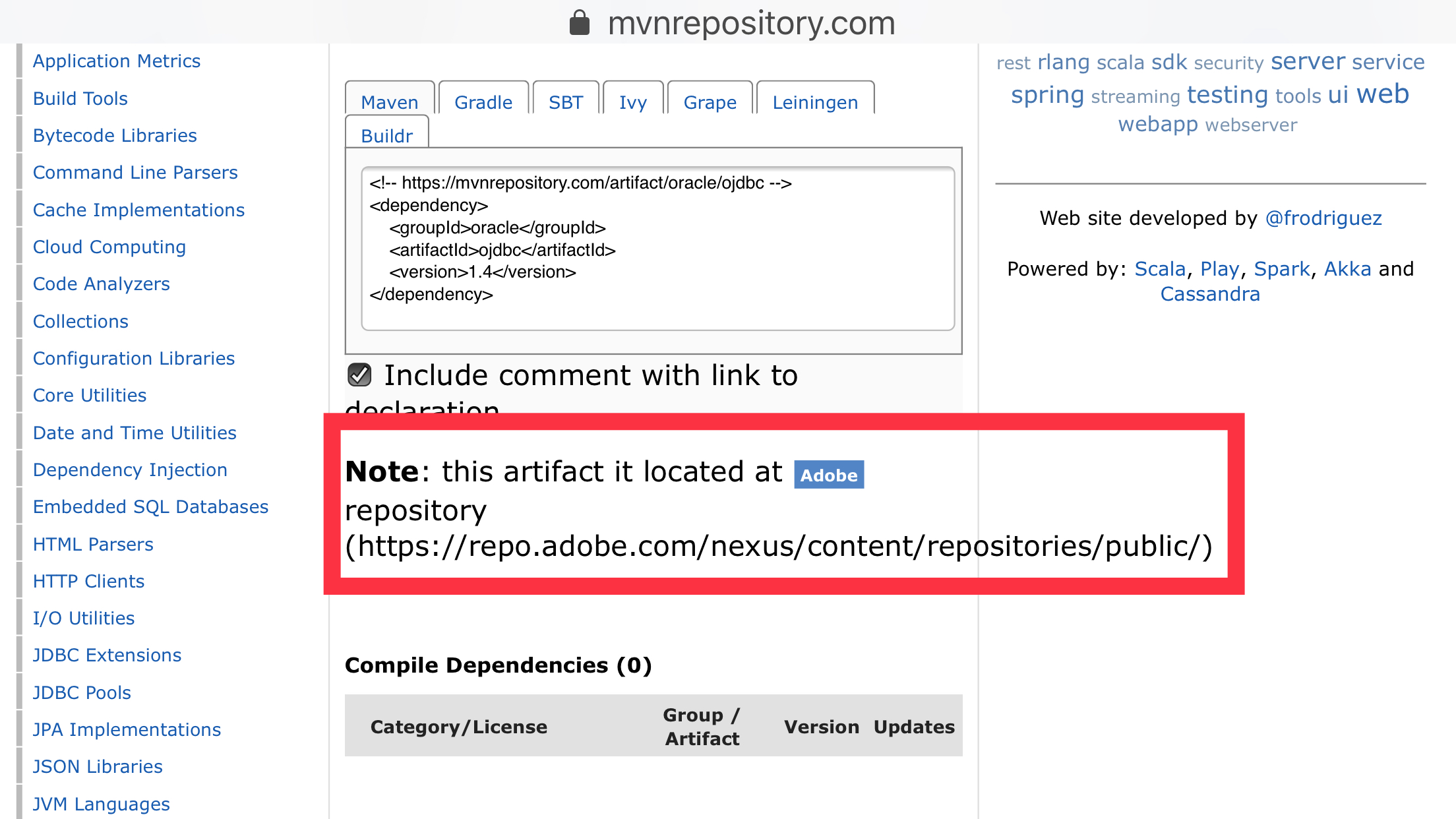Image resolution: width=1456 pixels, height=819 pixels.
Task: Open the Leiningen tab
Action: click(x=815, y=102)
